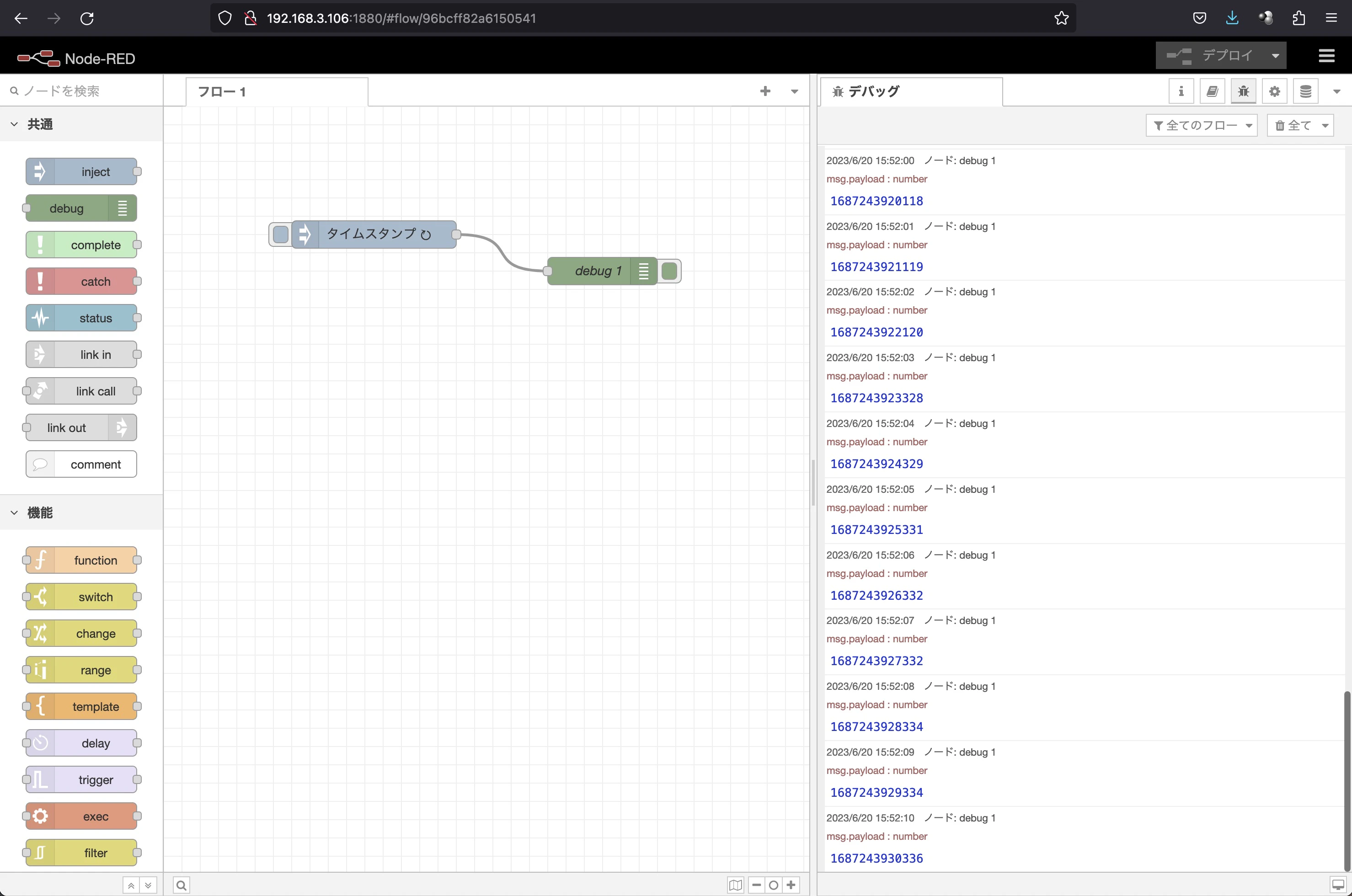The image size is (1352, 896).
Task: Expand the sidebar tab list dropdown
Action: point(1336,91)
